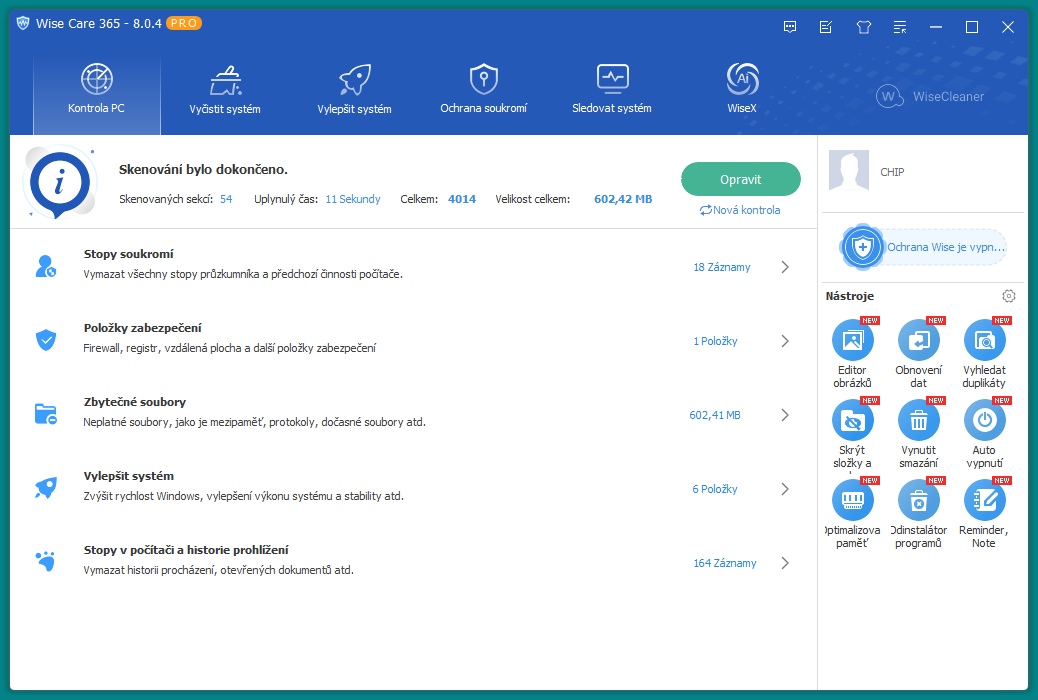Click the Položky zabezpečení shield check icon
This screenshot has width=1038, height=700.
[46, 340]
